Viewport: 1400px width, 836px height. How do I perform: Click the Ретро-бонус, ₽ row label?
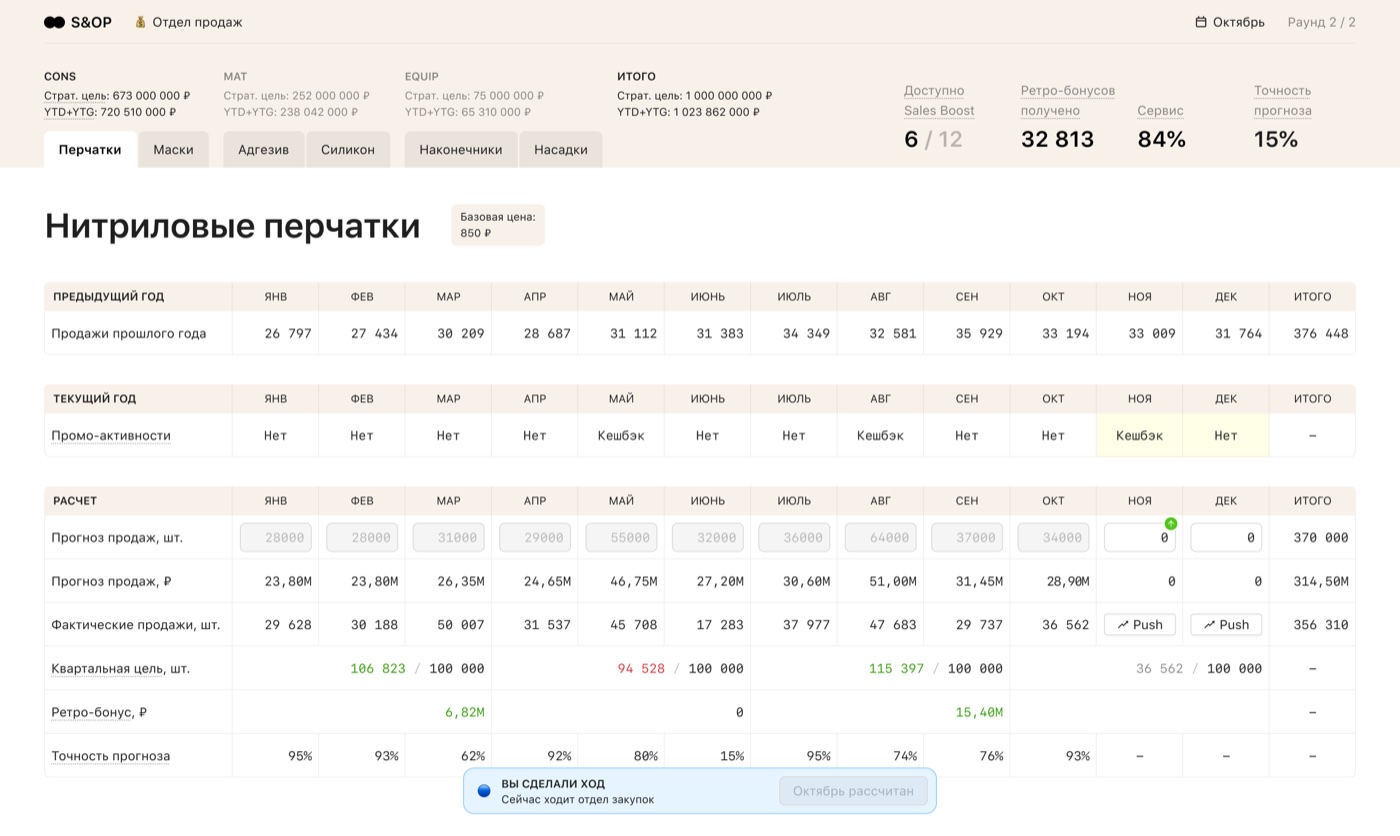coord(99,712)
